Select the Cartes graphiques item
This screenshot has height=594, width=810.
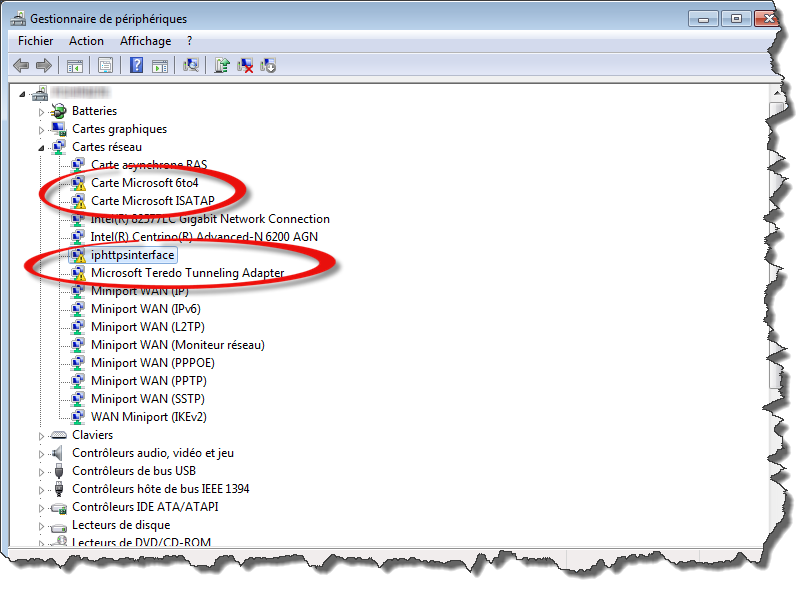point(119,129)
